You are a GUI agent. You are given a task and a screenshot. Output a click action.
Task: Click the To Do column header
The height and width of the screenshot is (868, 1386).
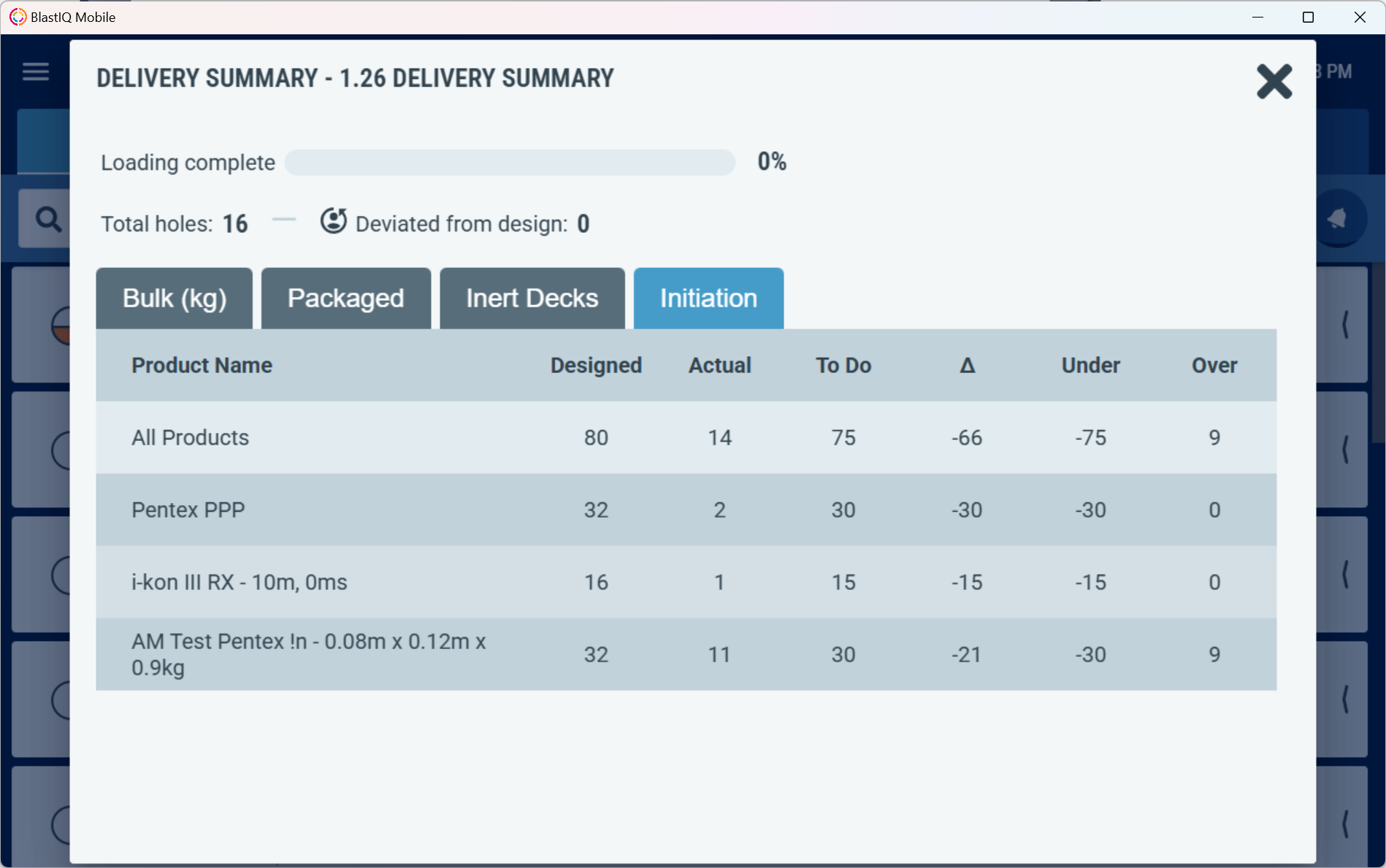click(843, 365)
